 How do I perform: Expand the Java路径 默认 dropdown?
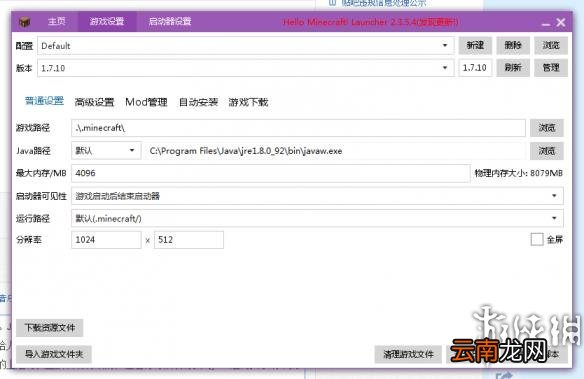pyautogui.click(x=106, y=150)
